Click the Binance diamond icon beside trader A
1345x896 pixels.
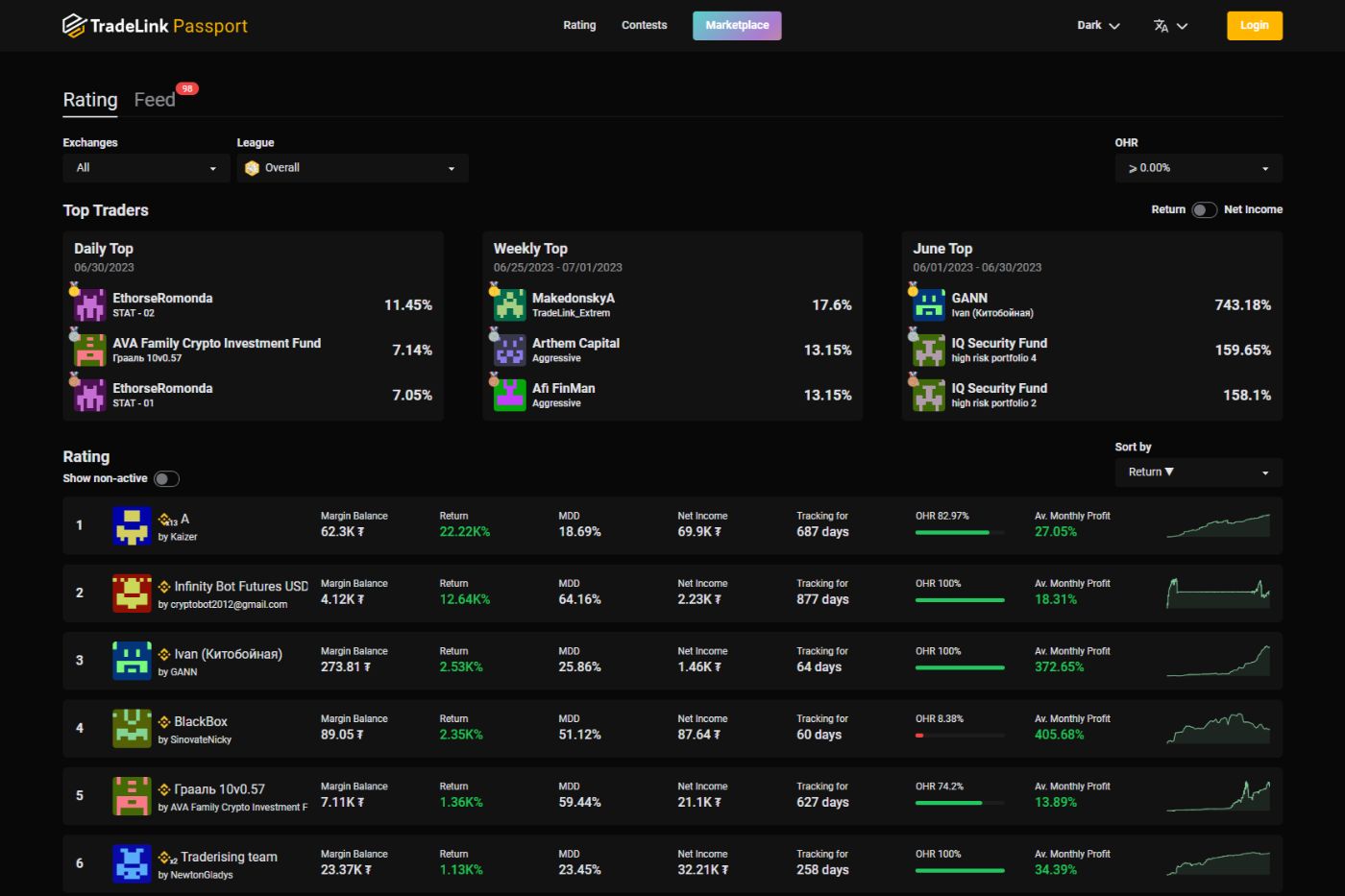pyautogui.click(x=161, y=519)
